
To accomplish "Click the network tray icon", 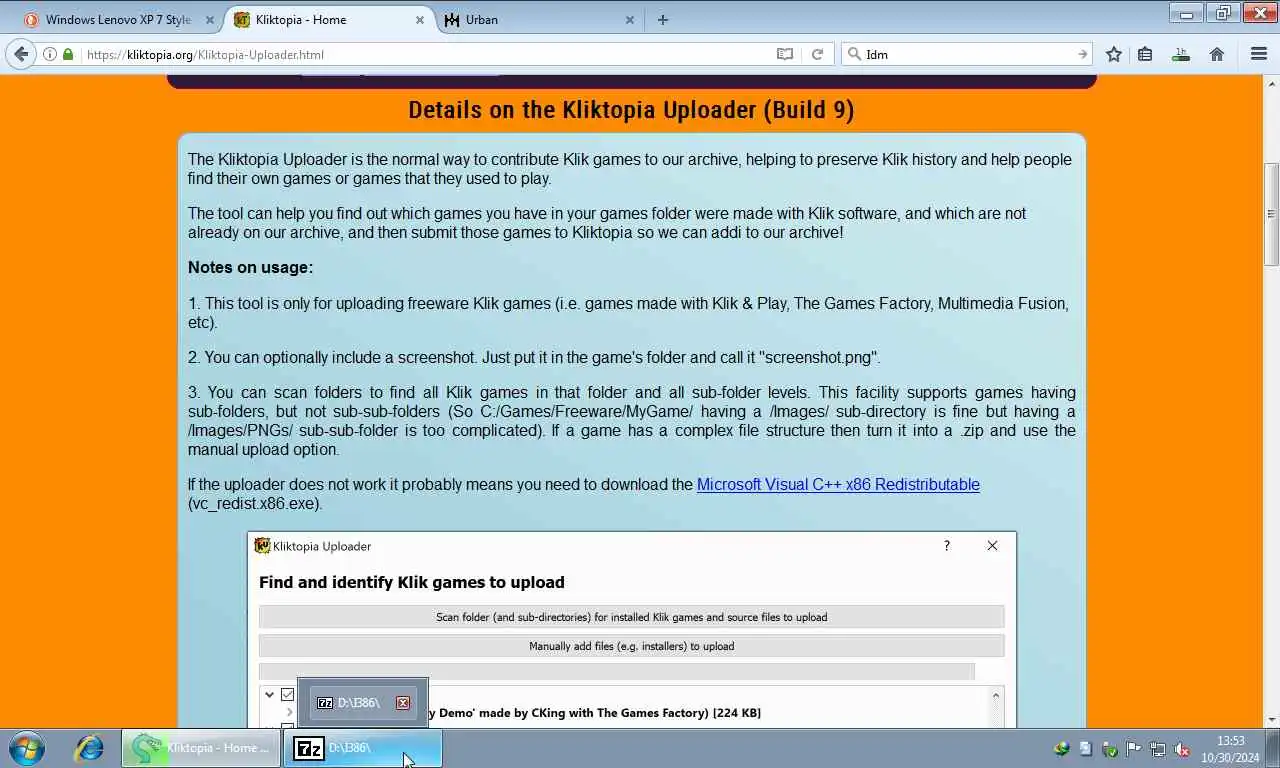I will click(1157, 748).
